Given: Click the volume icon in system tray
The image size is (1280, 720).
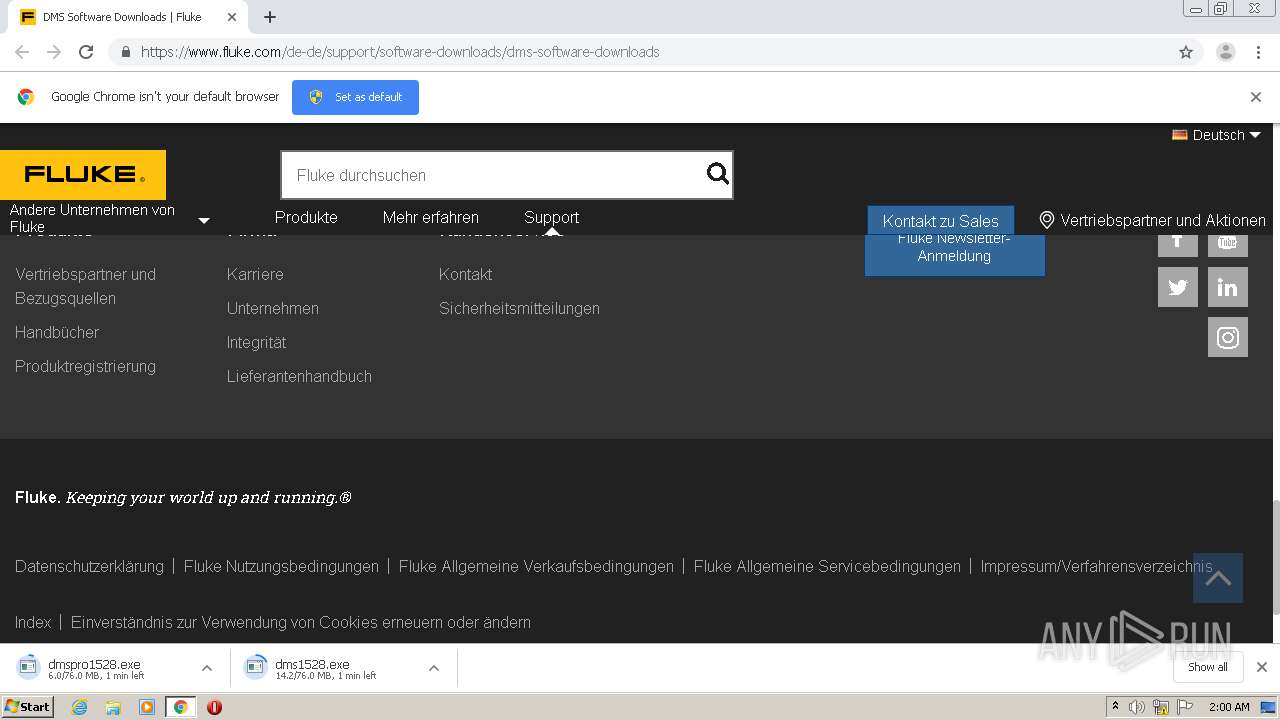Looking at the screenshot, I should pos(1137,707).
